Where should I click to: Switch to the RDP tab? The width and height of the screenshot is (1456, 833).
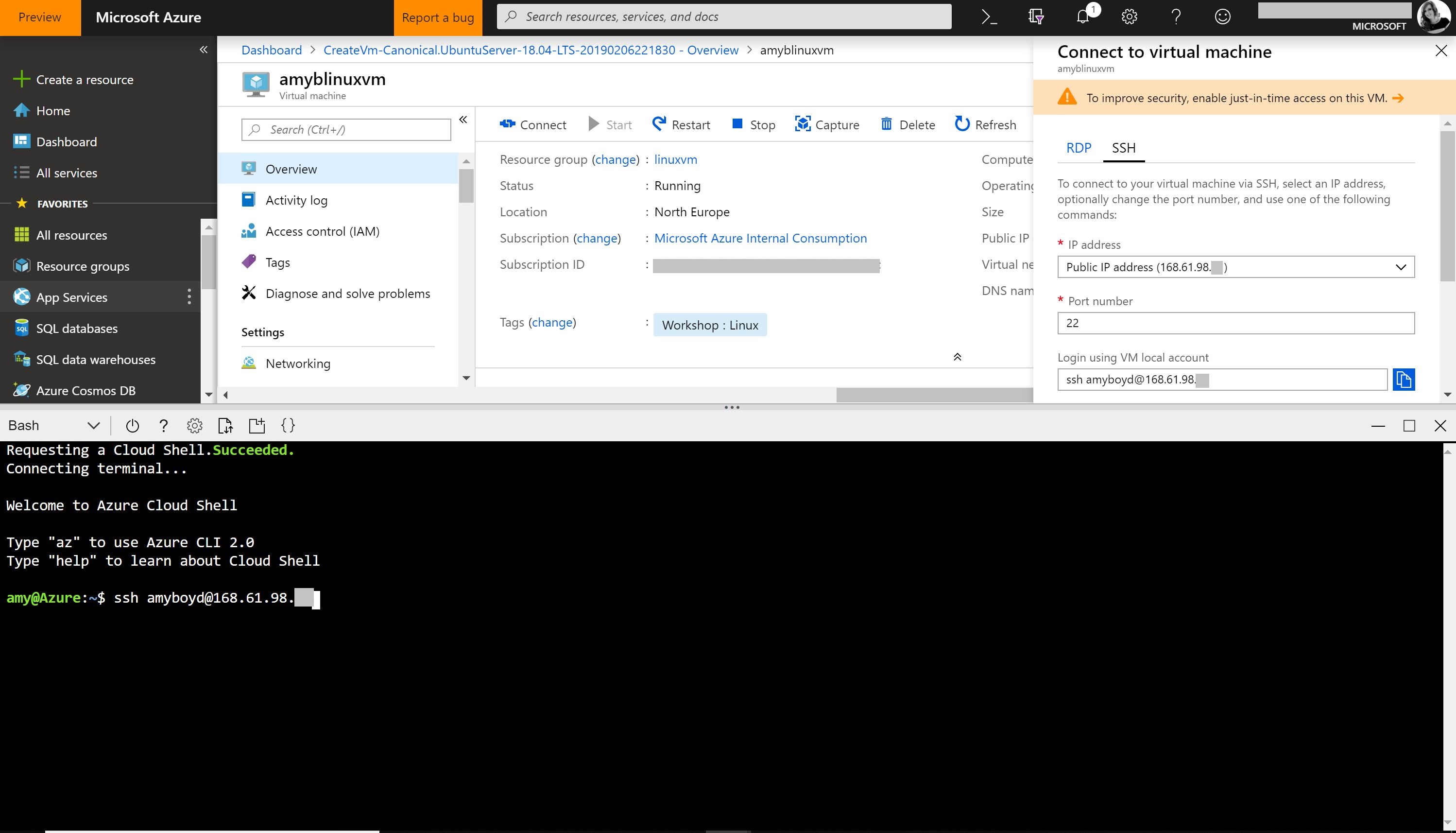pyautogui.click(x=1079, y=148)
